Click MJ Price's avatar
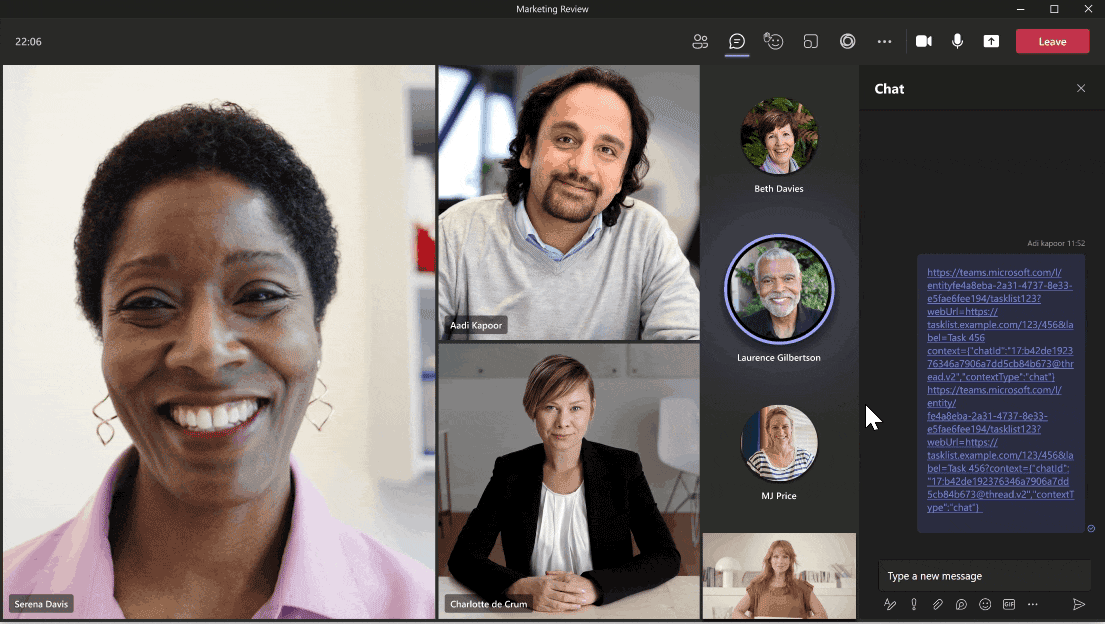The width and height of the screenshot is (1105, 624). (x=779, y=443)
